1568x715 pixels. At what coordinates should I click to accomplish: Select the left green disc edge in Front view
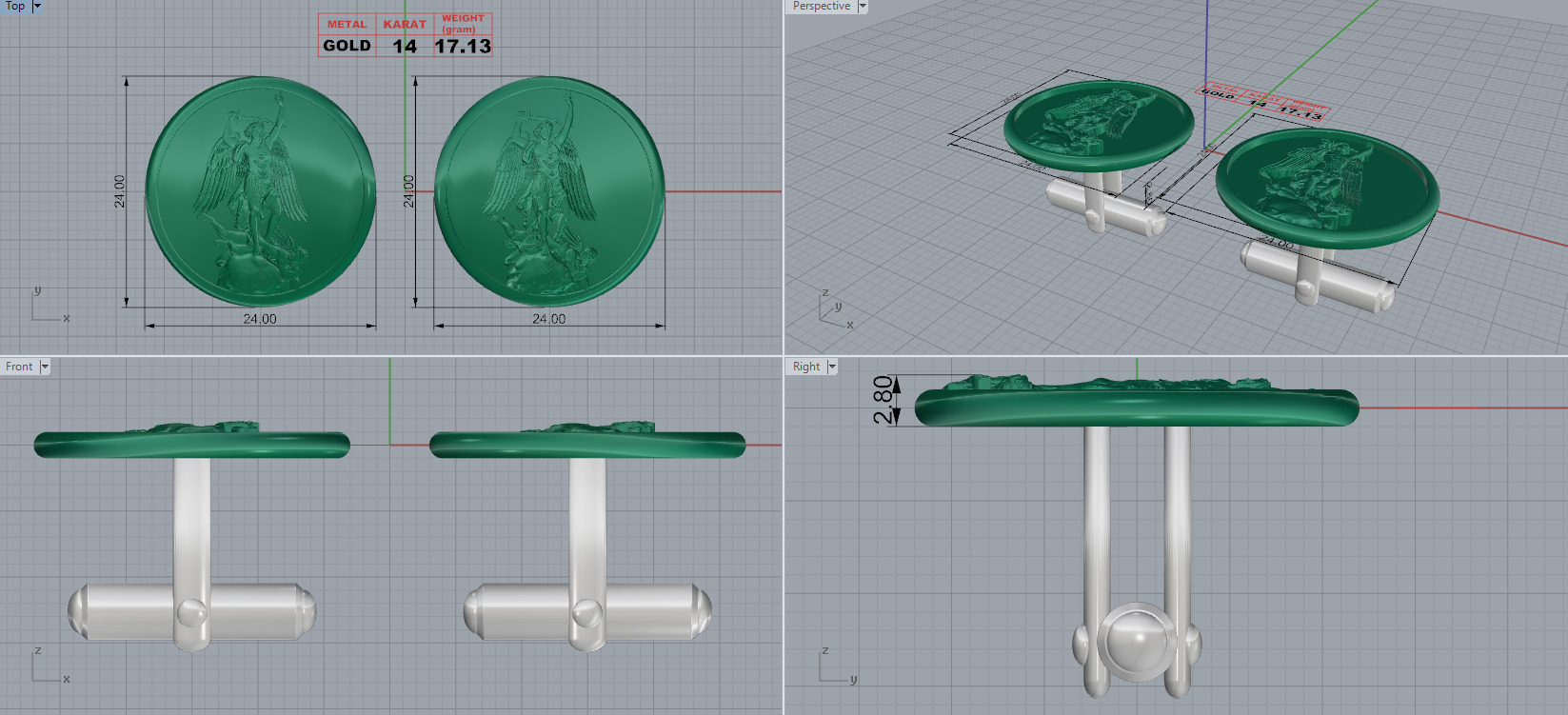191,445
